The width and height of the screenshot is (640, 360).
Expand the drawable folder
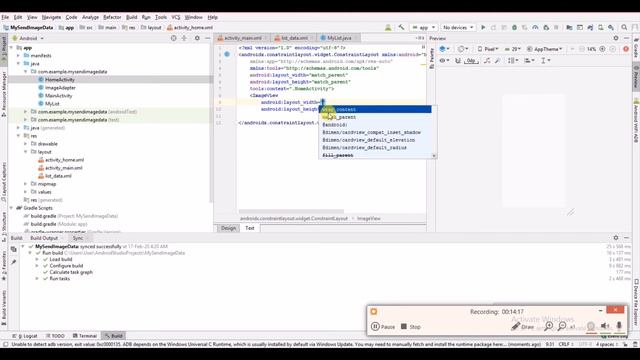[x=26, y=144]
